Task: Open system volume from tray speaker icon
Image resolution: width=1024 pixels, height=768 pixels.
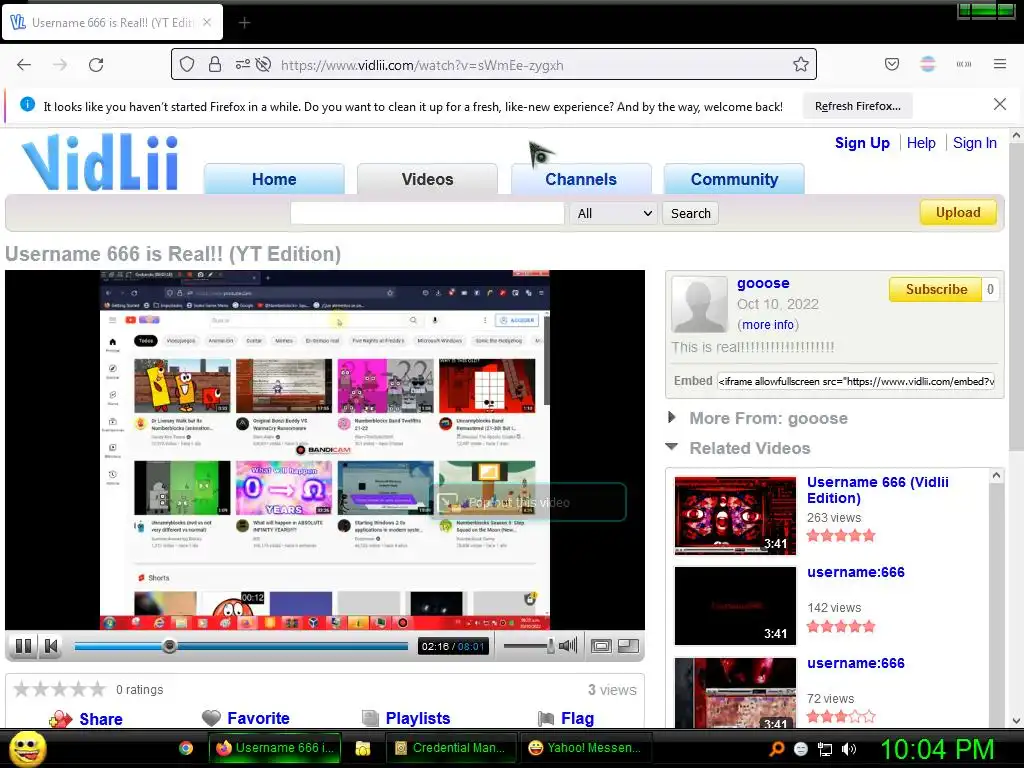Action: (849, 749)
